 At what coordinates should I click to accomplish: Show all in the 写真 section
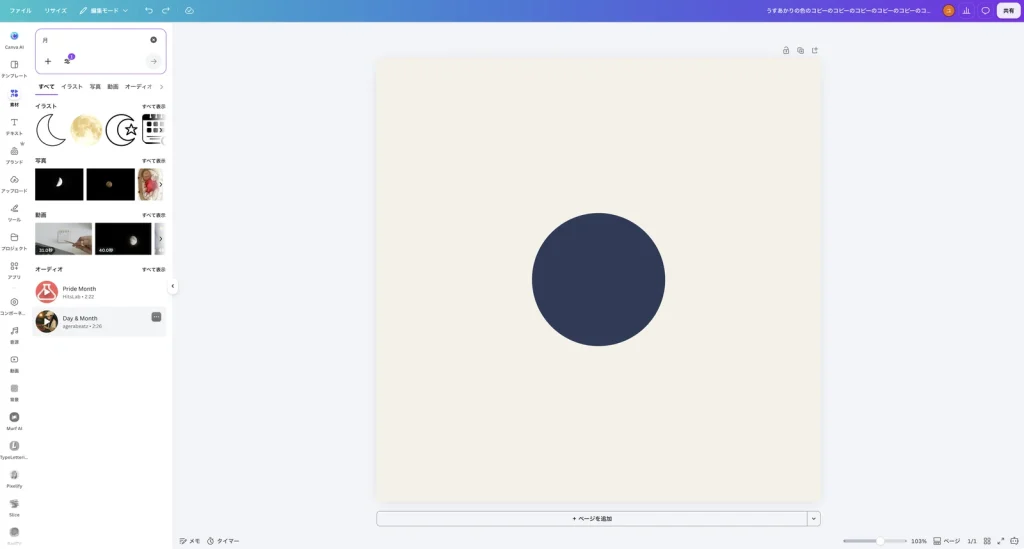tap(153, 161)
